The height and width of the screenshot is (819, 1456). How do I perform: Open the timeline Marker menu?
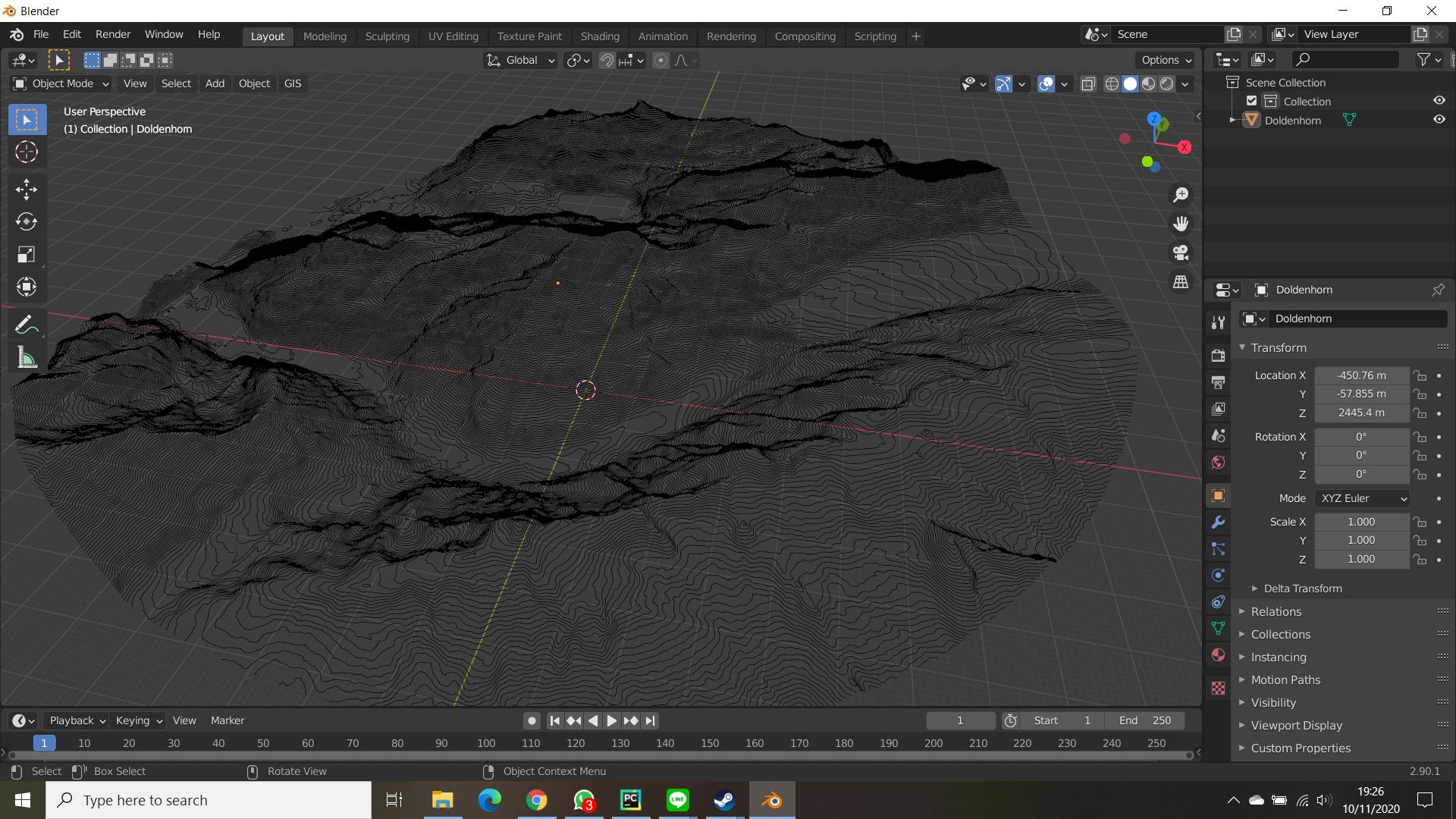click(x=227, y=720)
